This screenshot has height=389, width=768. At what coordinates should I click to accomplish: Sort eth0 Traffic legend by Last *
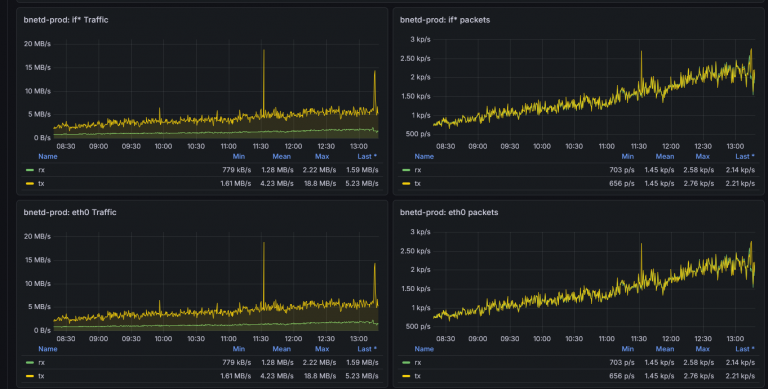tap(367, 349)
